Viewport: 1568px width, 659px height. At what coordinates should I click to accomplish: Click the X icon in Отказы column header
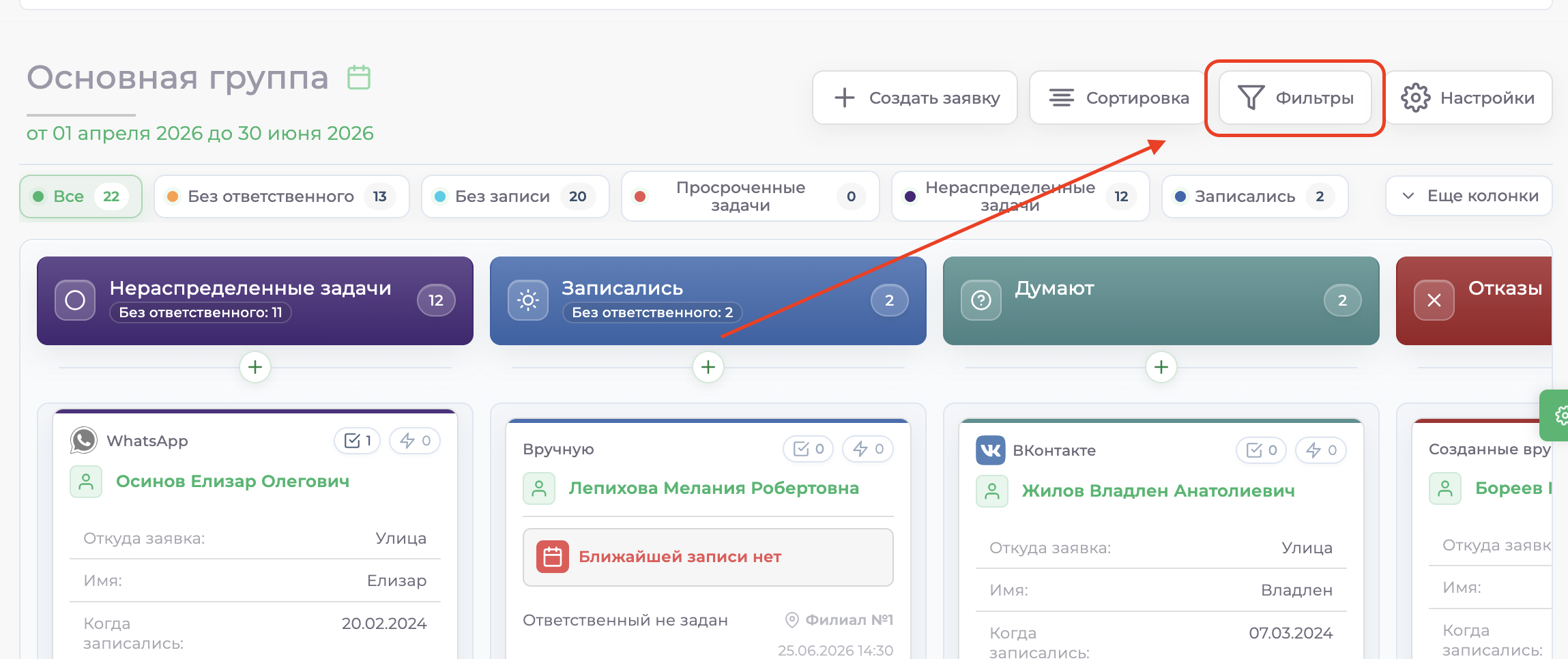(1434, 300)
